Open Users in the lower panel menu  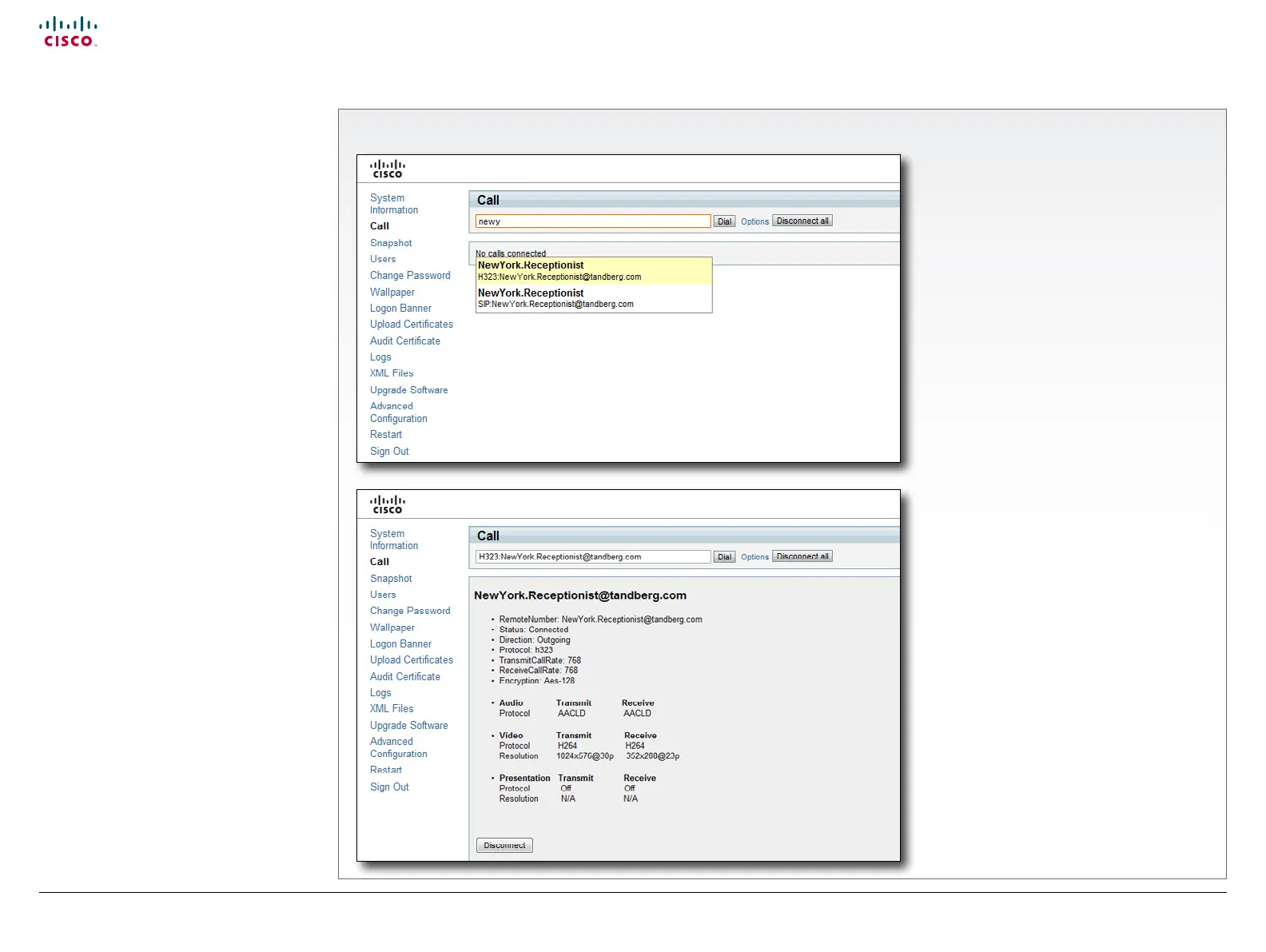click(x=383, y=595)
